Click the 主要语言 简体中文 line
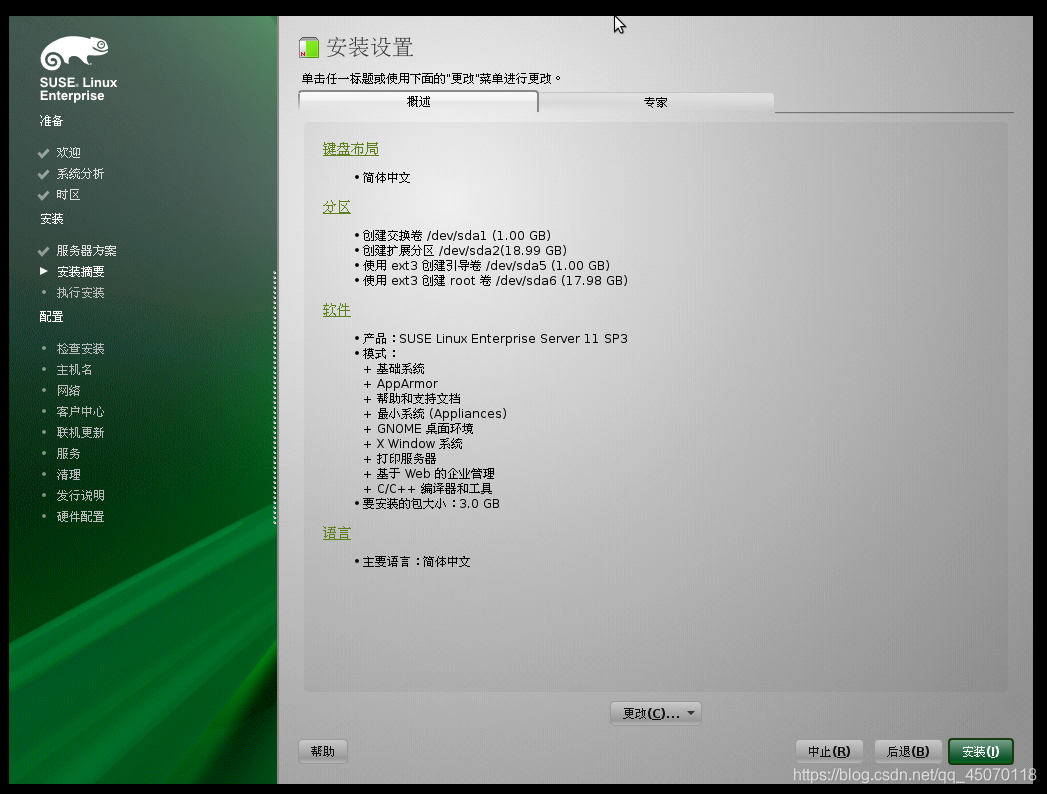 pyautogui.click(x=416, y=562)
